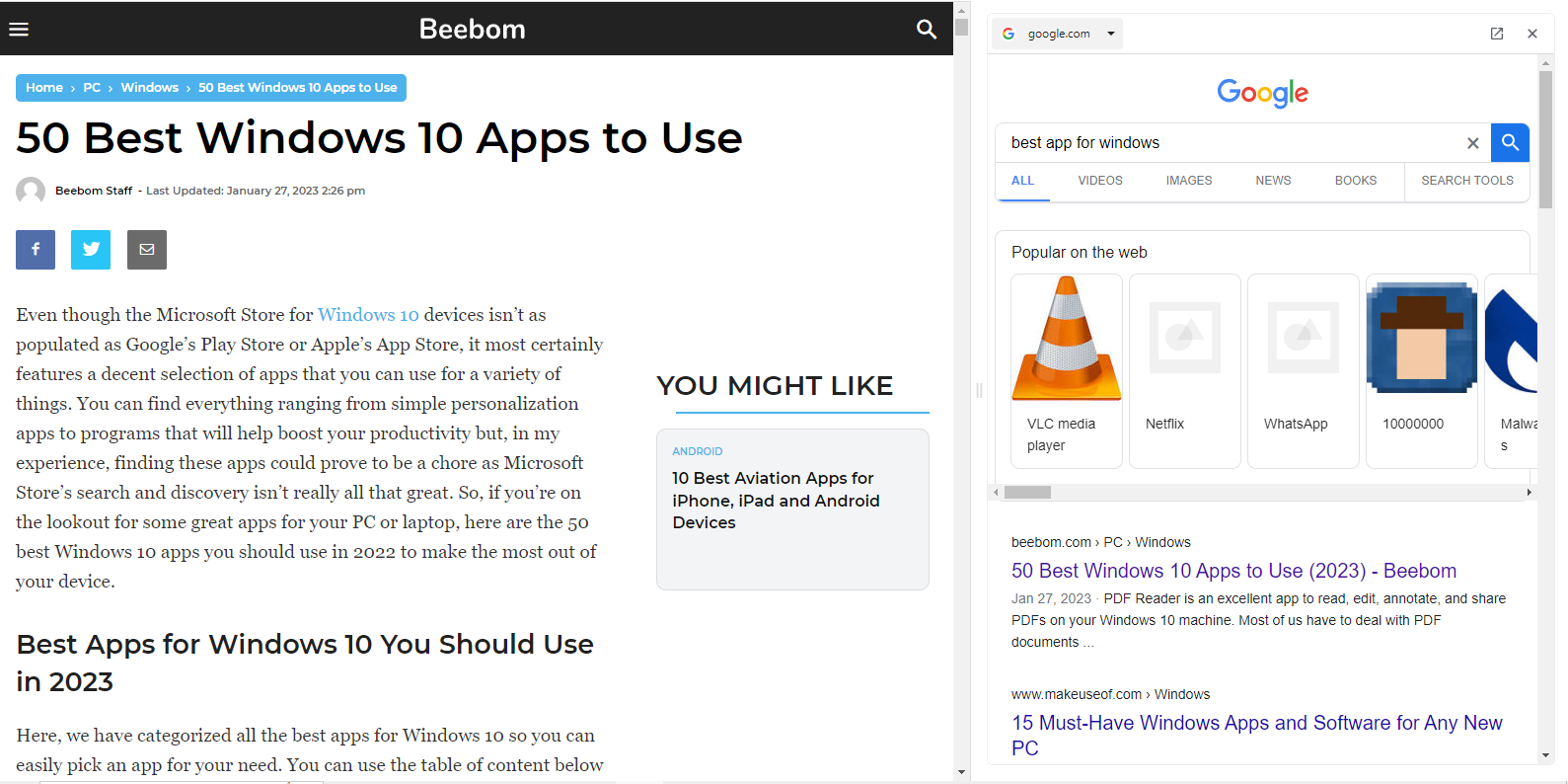
Task: Click the Google logo in side panel
Action: pyautogui.click(x=1262, y=93)
